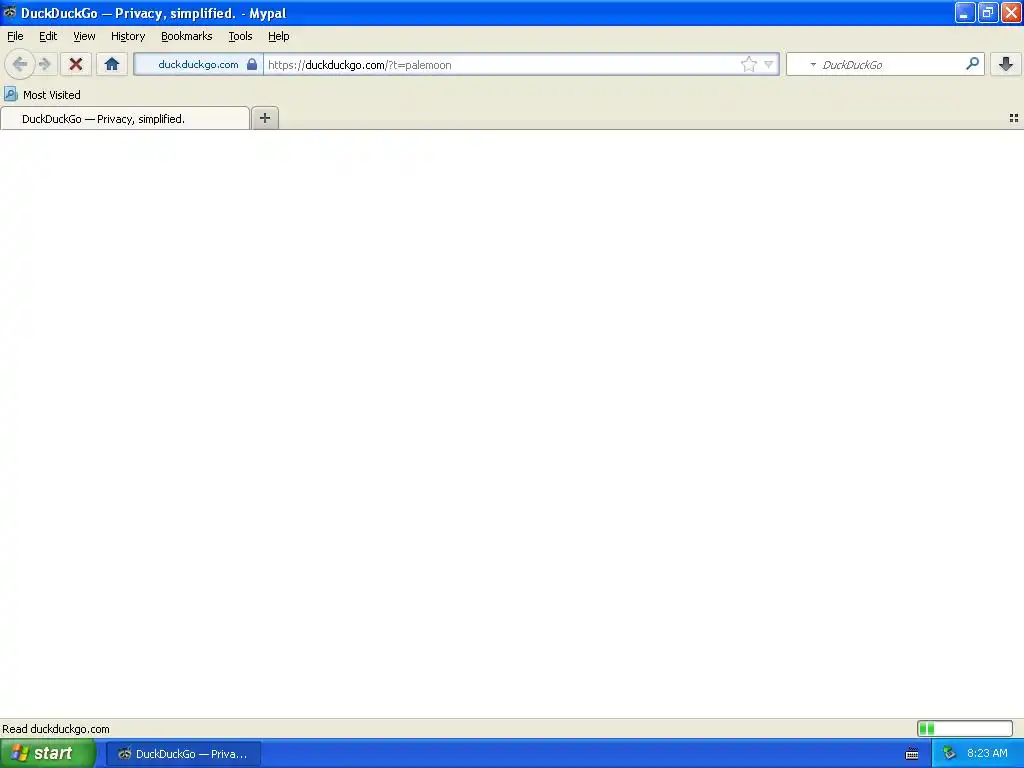Open the Bookmarks menu

[x=186, y=36]
